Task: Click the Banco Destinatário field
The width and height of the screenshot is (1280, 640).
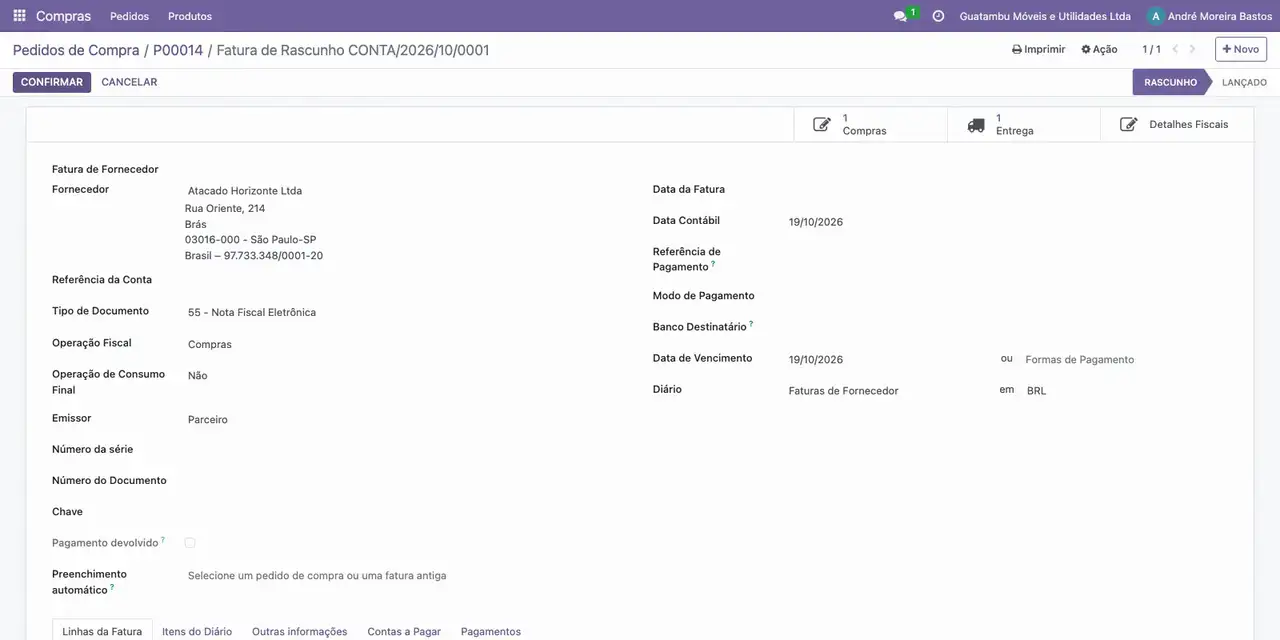Action: click(x=1008, y=327)
